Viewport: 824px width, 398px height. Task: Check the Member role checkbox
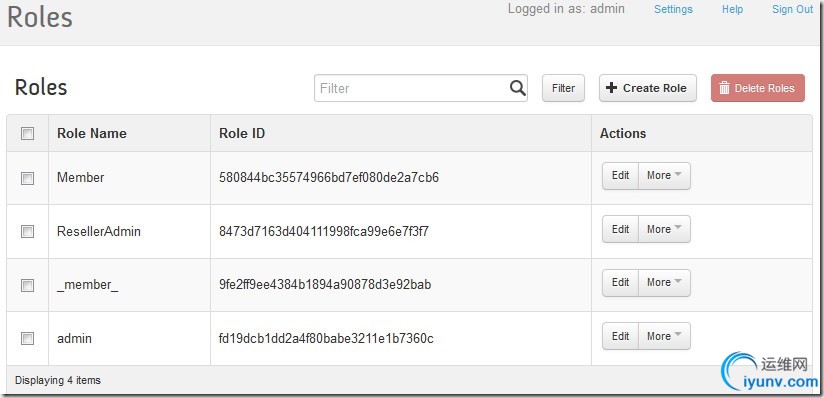(27, 178)
